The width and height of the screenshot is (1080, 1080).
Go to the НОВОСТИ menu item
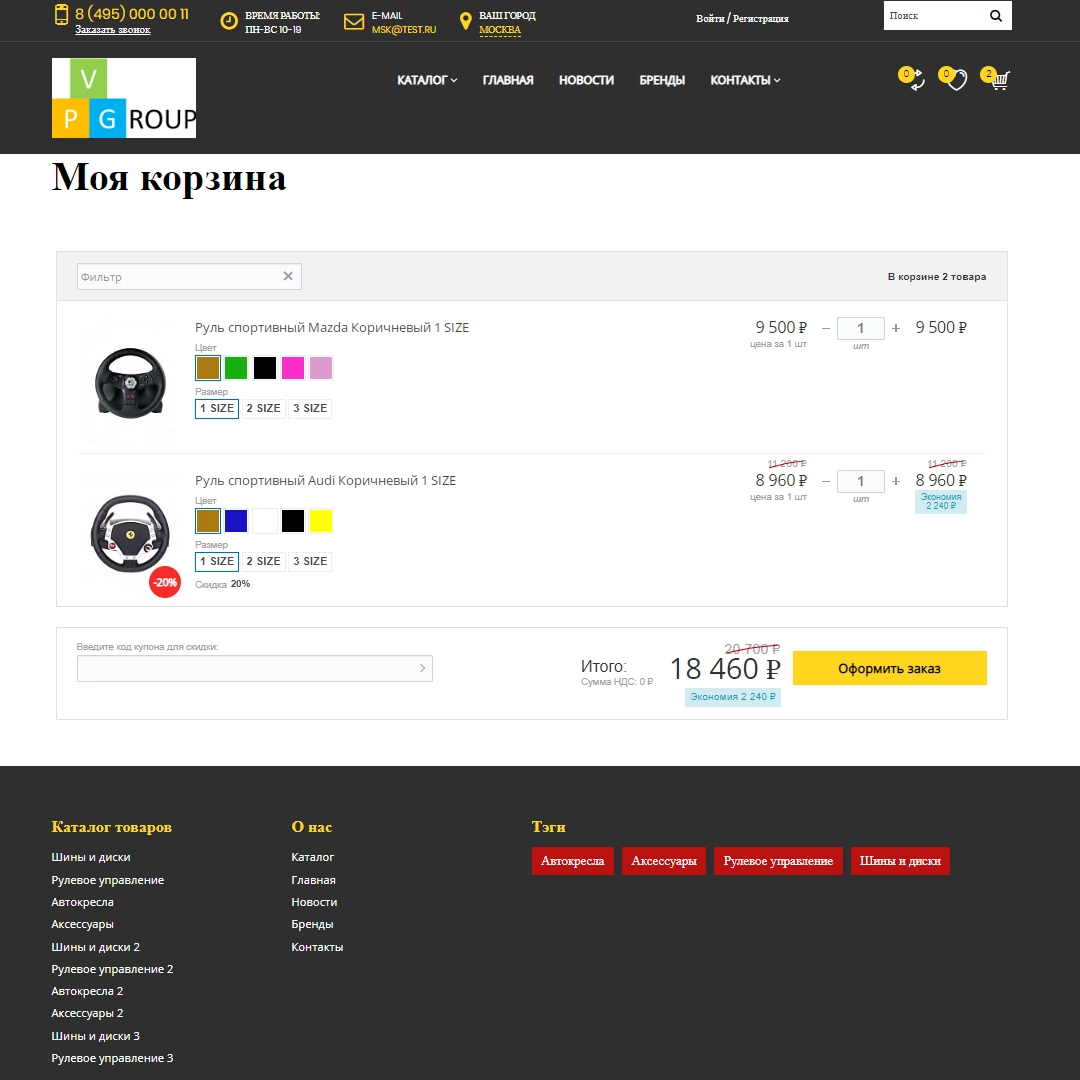coord(586,80)
